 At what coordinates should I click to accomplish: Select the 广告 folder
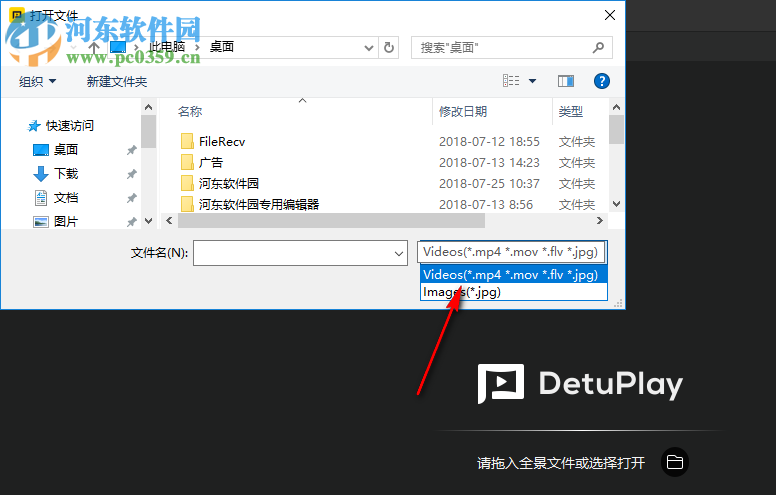pyautogui.click(x=211, y=162)
